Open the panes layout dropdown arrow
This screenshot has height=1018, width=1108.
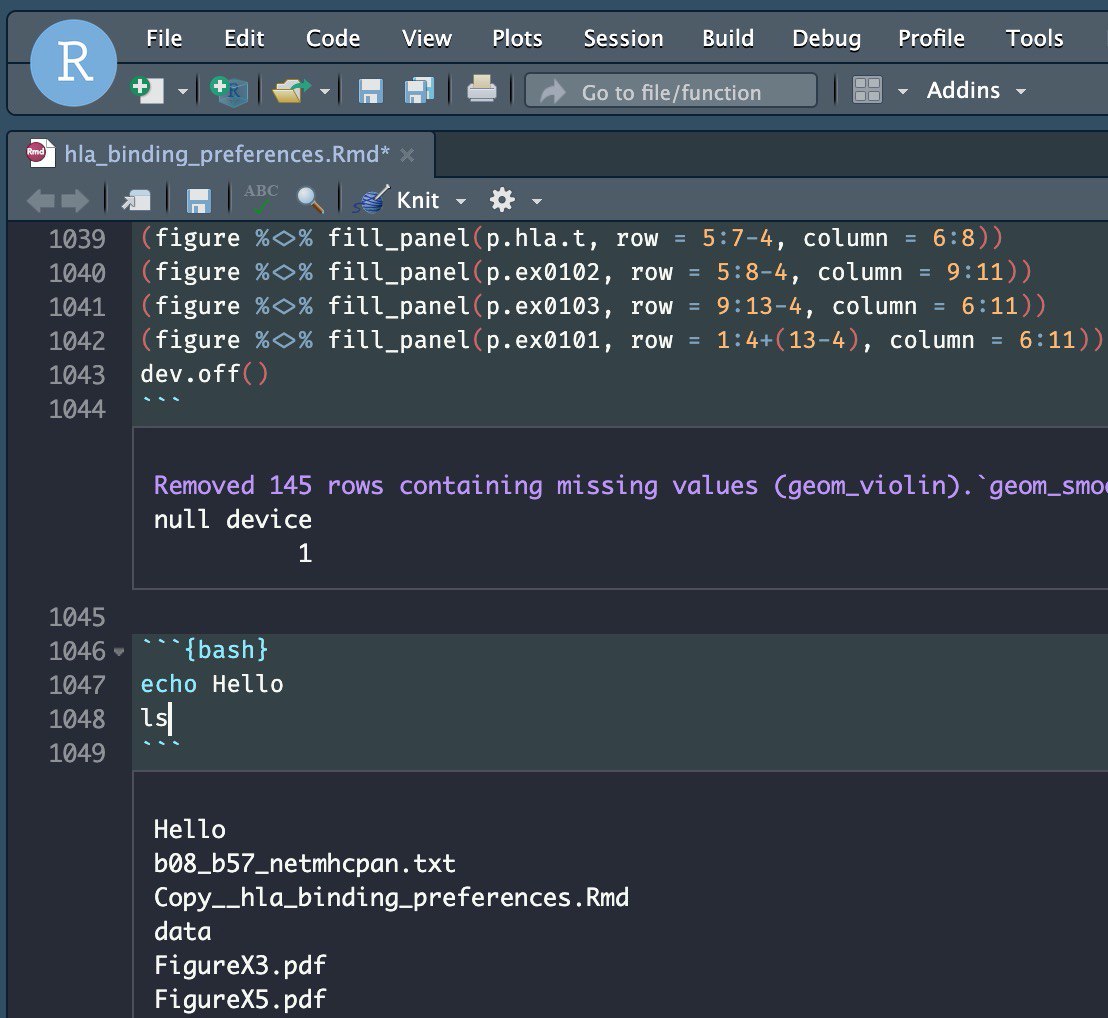(902, 91)
